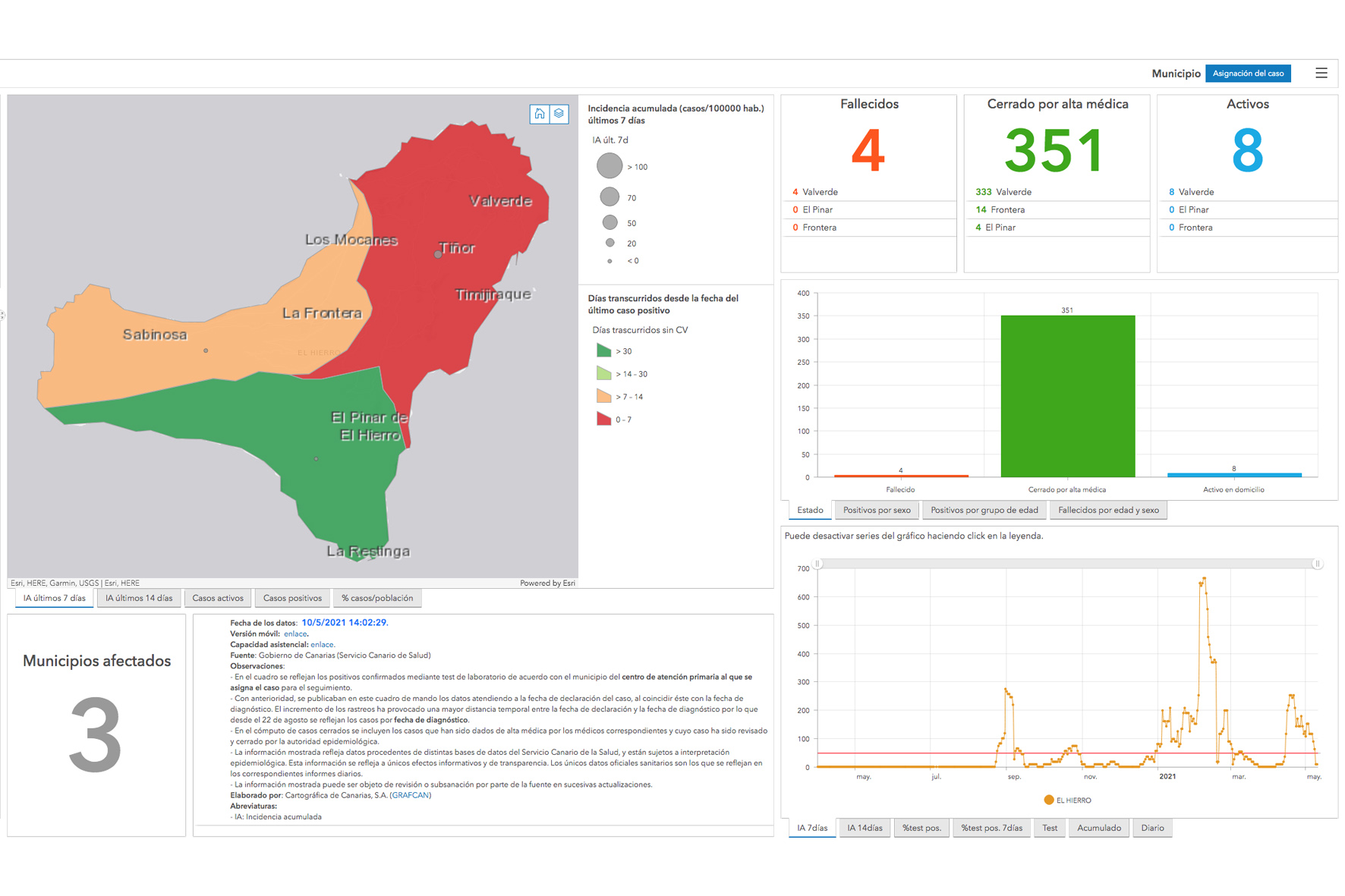Image resolution: width=1345 pixels, height=896 pixels.
Task: View 'Fallecidos por edad y sexo' tab
Action: pos(1108,511)
